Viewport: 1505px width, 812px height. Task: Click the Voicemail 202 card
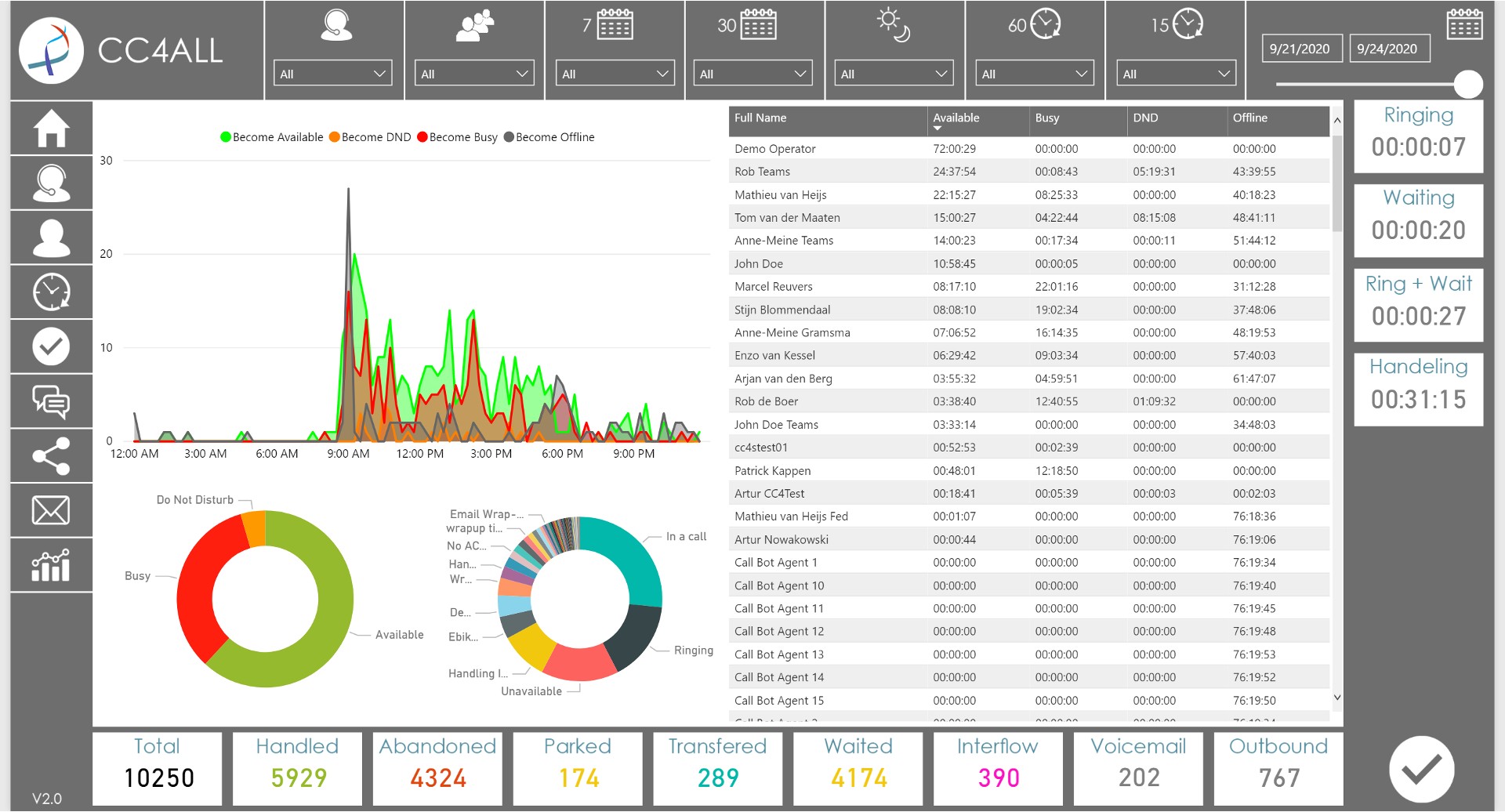coord(1138,768)
